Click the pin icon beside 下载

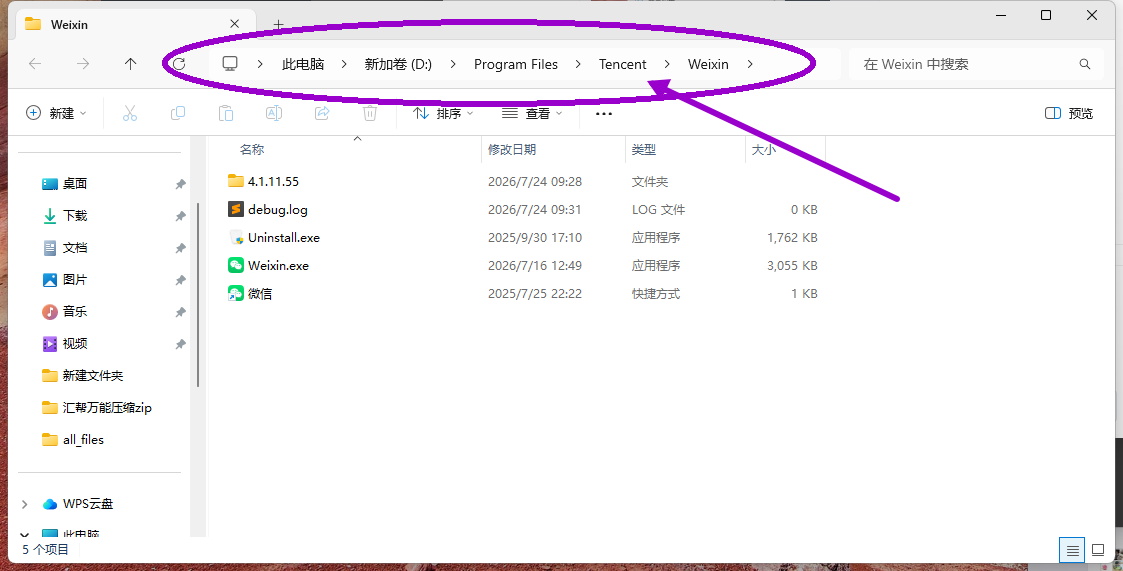tap(180, 216)
